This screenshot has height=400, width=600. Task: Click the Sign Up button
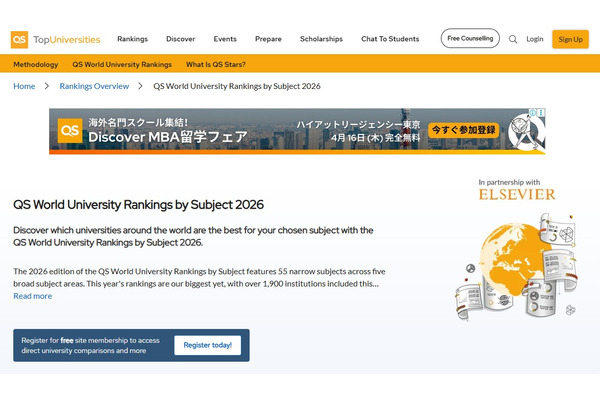pyautogui.click(x=570, y=39)
